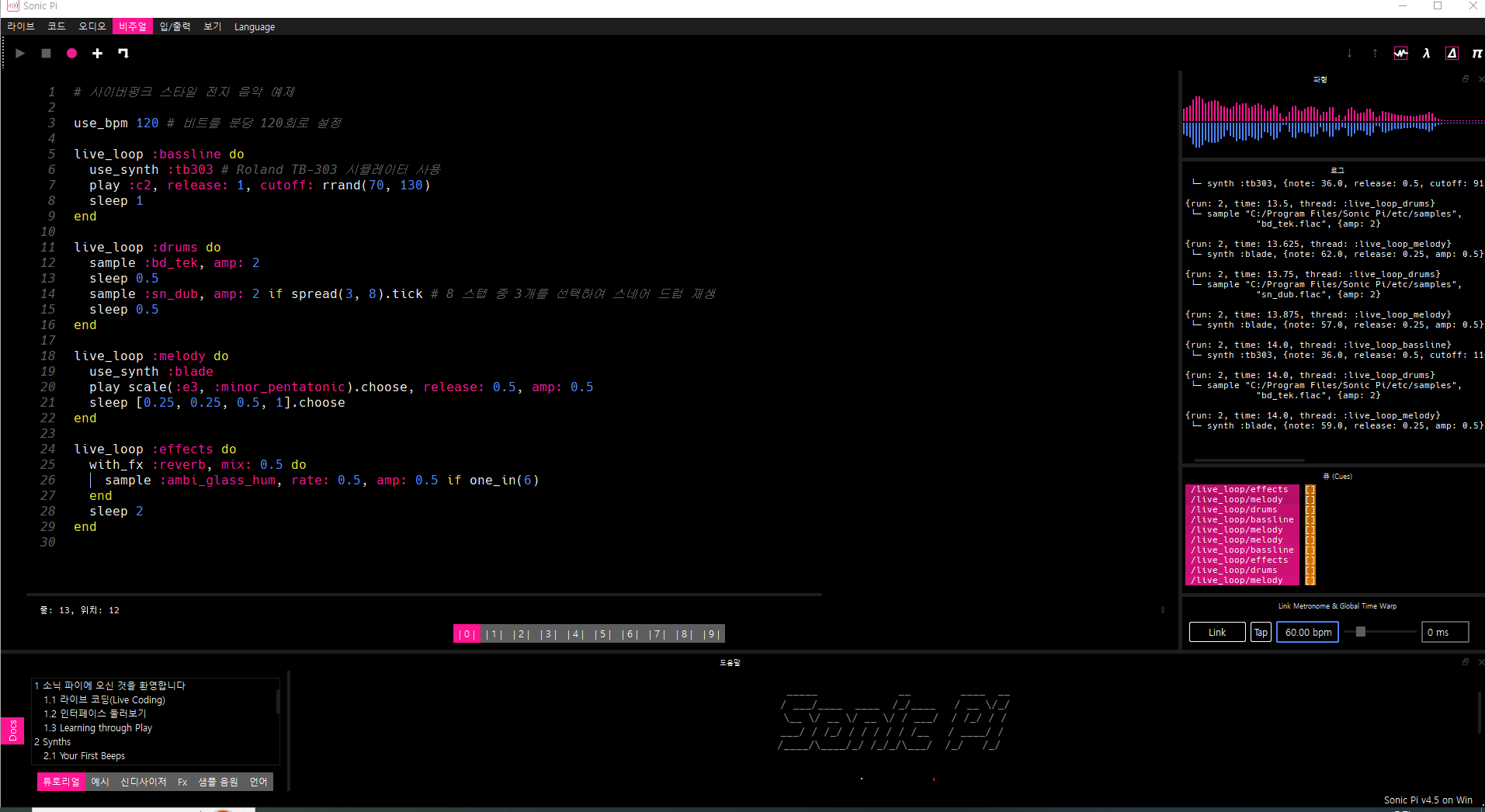The height and width of the screenshot is (812, 1485).
Task: Switch to buffer tab 6
Action: click(x=630, y=634)
